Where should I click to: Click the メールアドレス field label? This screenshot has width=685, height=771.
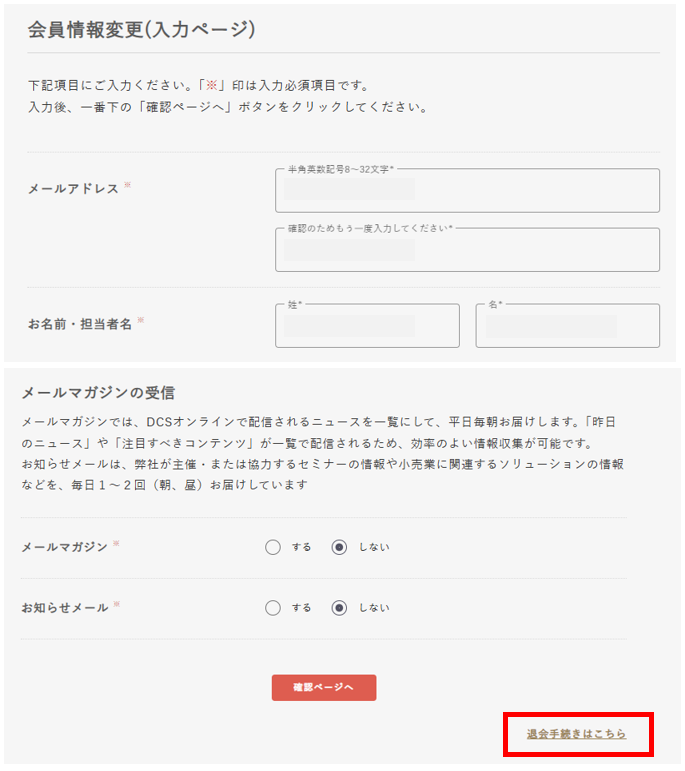click(x=73, y=188)
